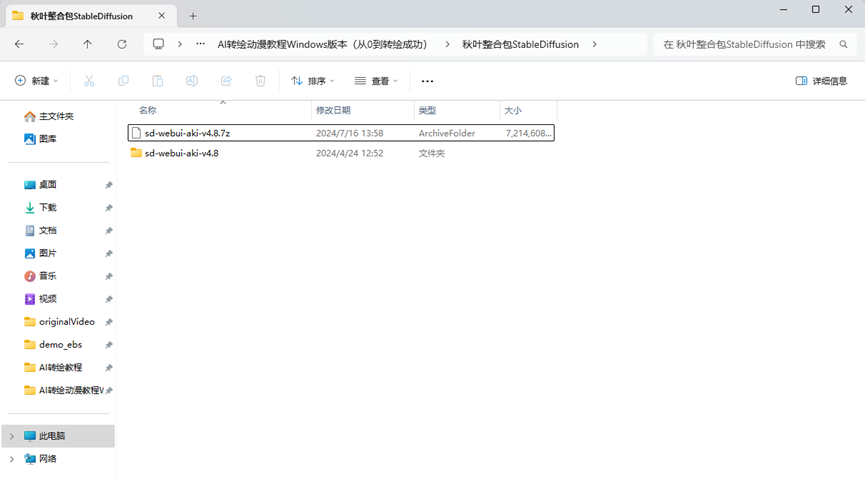
Task: Sort by the 修改日期 column header
Action: pos(333,110)
